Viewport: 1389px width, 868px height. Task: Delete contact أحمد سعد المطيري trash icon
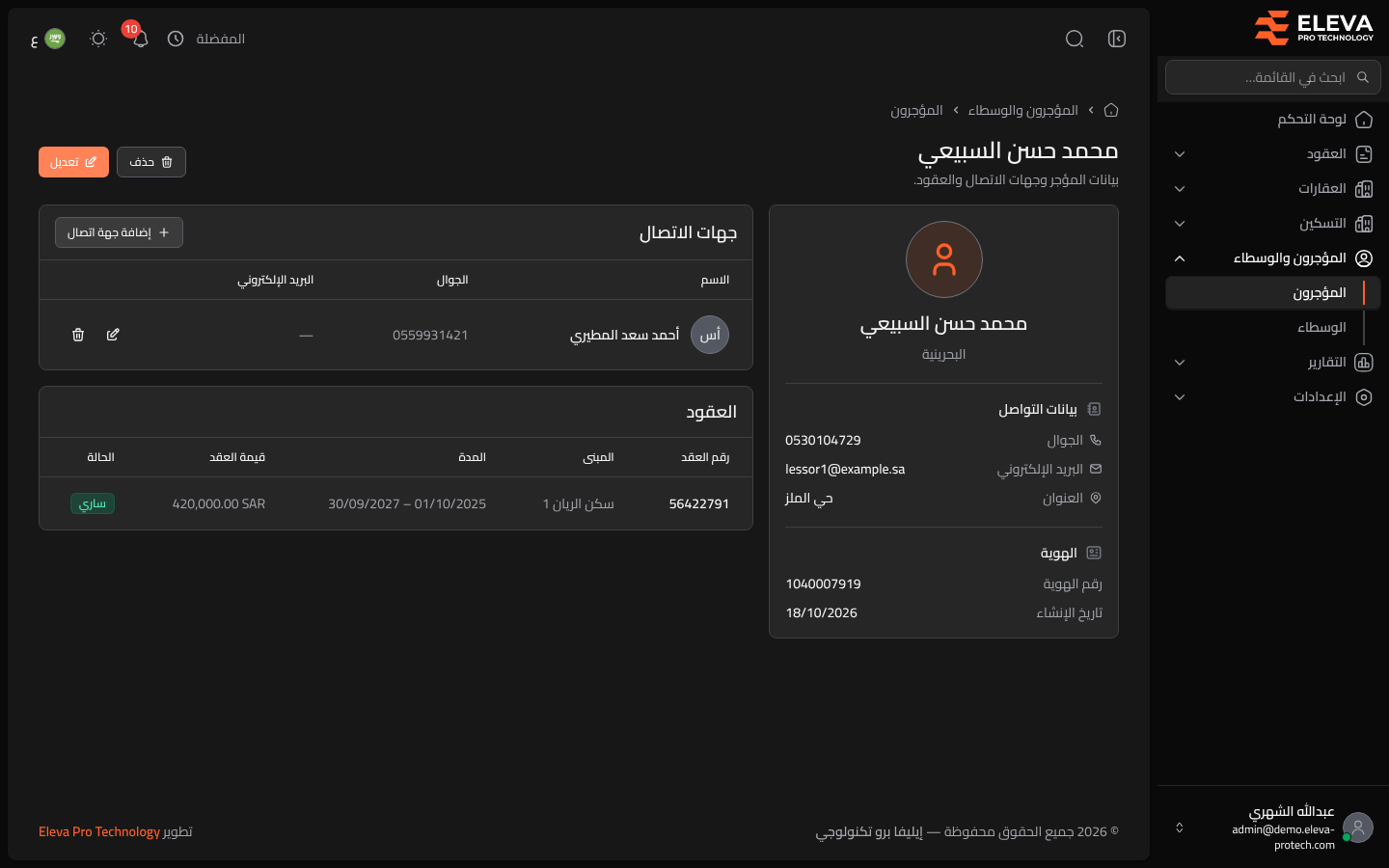(x=78, y=335)
